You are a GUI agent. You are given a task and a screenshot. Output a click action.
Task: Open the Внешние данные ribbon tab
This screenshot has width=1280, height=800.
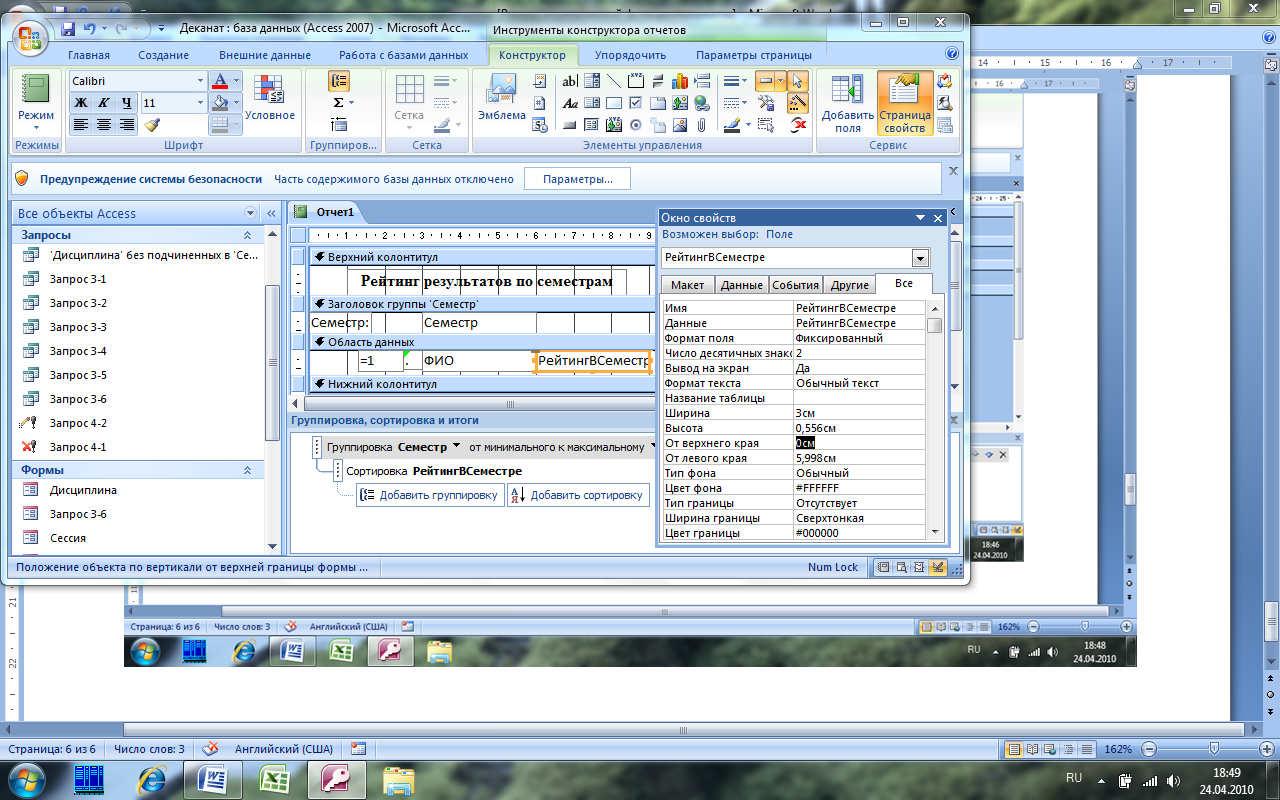(x=265, y=55)
